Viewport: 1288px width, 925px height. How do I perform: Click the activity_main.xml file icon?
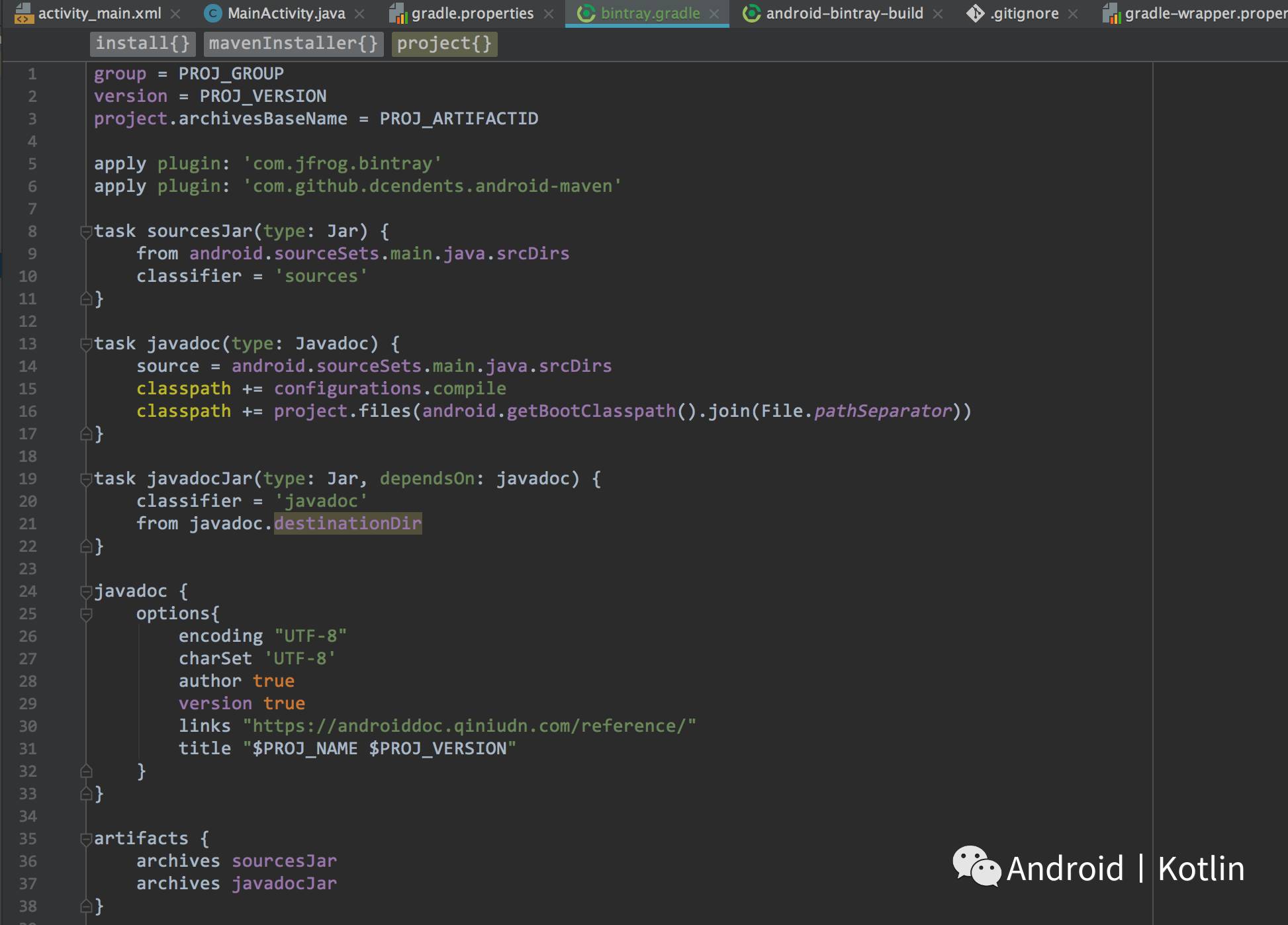[24, 13]
